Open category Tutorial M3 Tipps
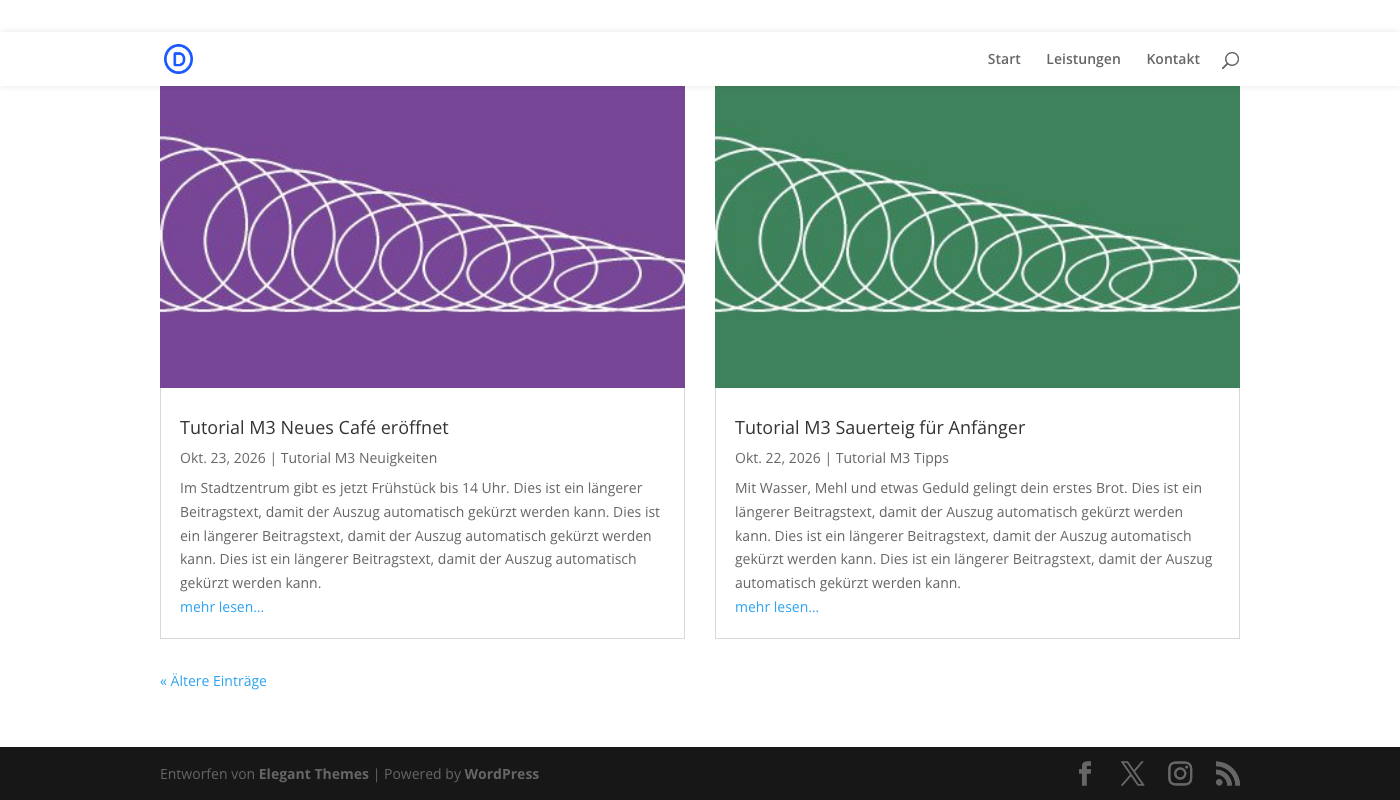This screenshot has width=1400, height=800. pos(892,458)
